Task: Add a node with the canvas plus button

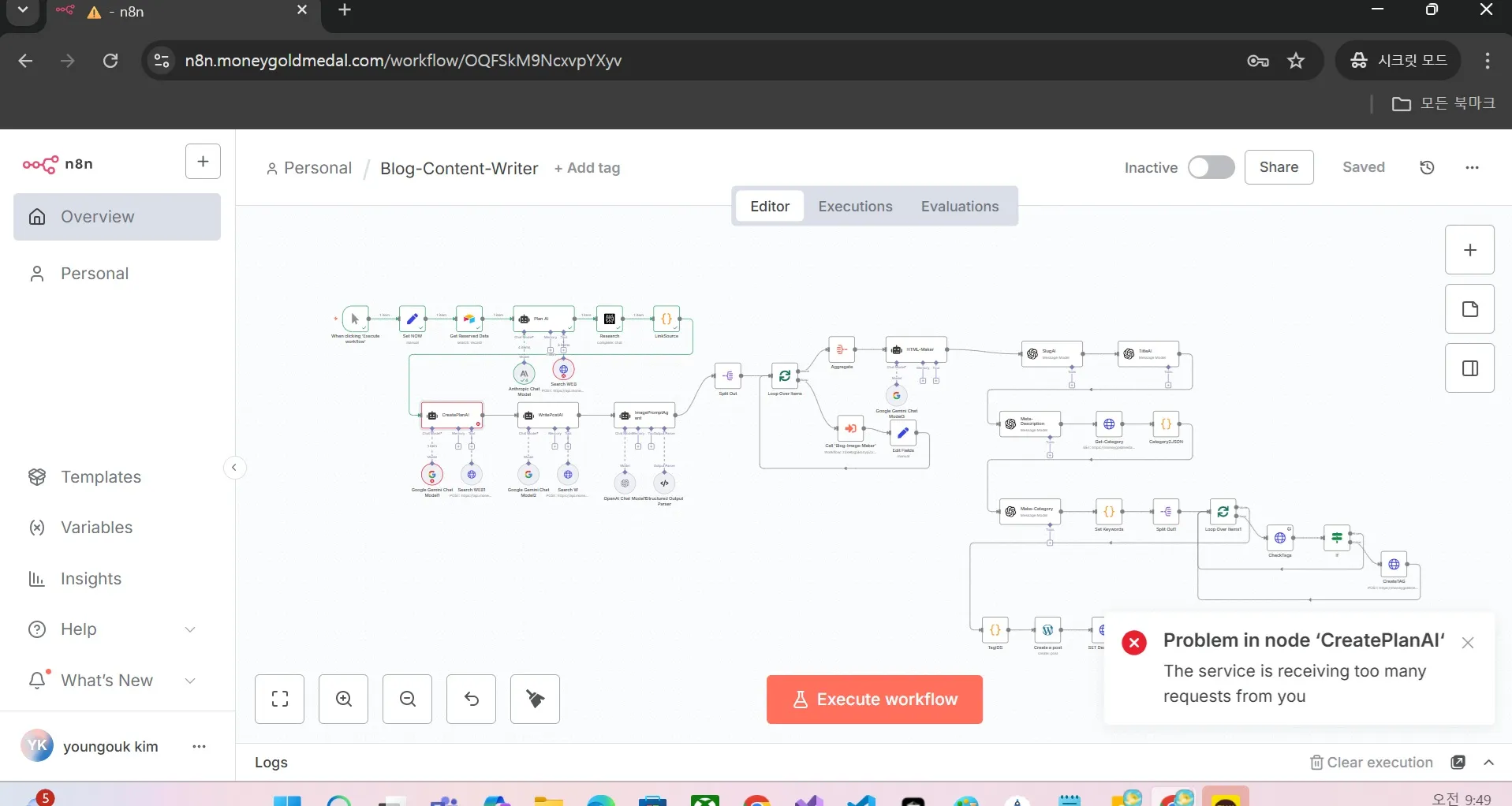Action: coord(1470,250)
